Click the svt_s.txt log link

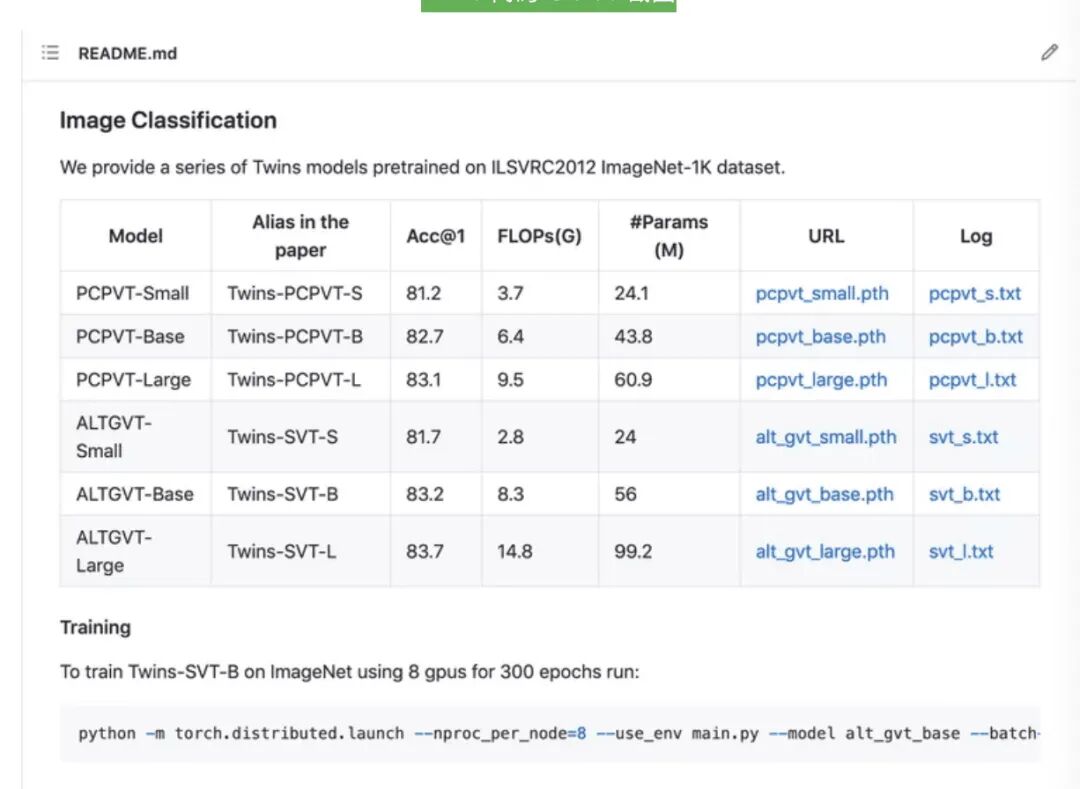[x=963, y=437]
